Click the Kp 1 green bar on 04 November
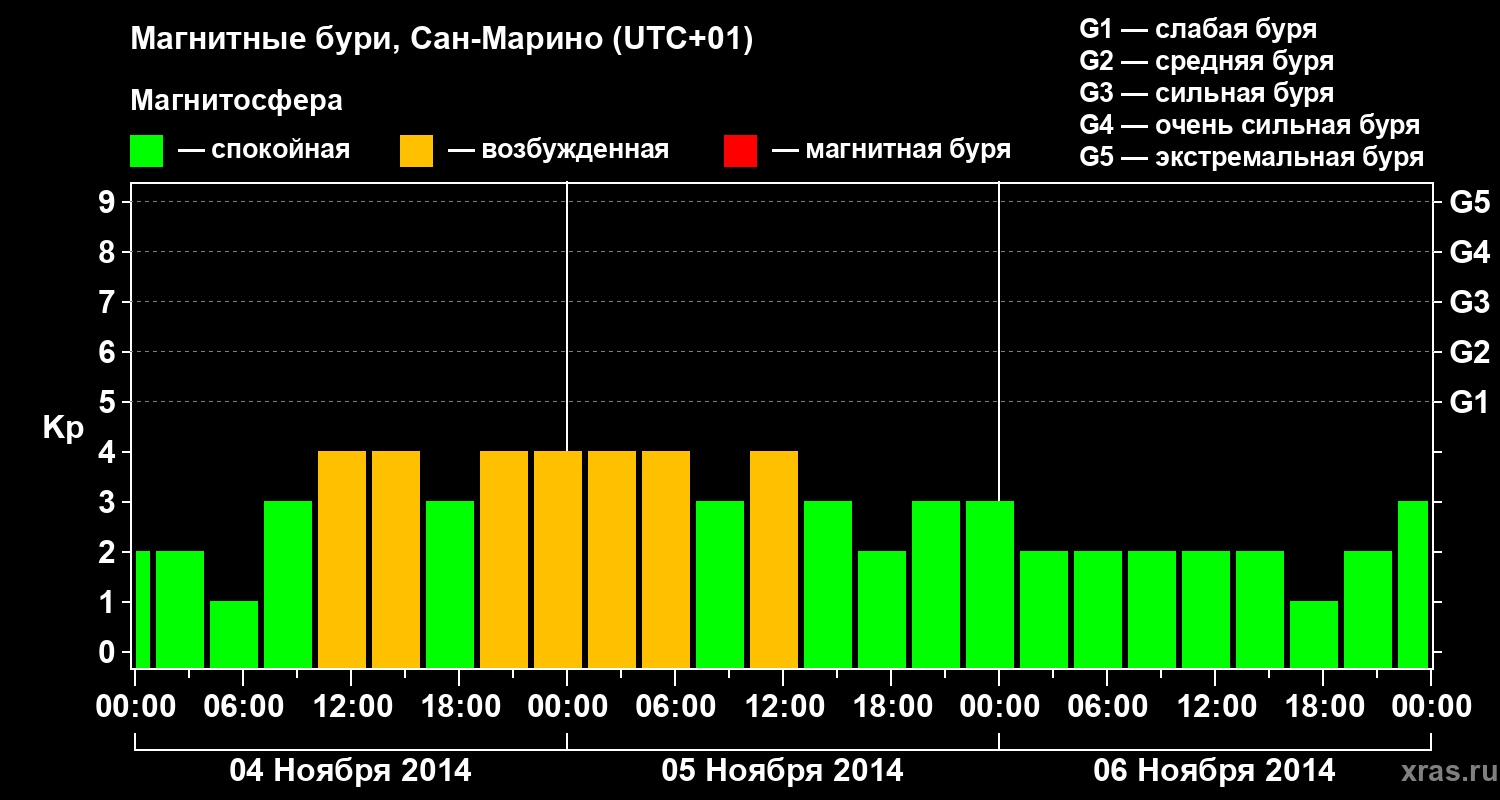Screen dimensions: 1500x800 click(x=234, y=634)
